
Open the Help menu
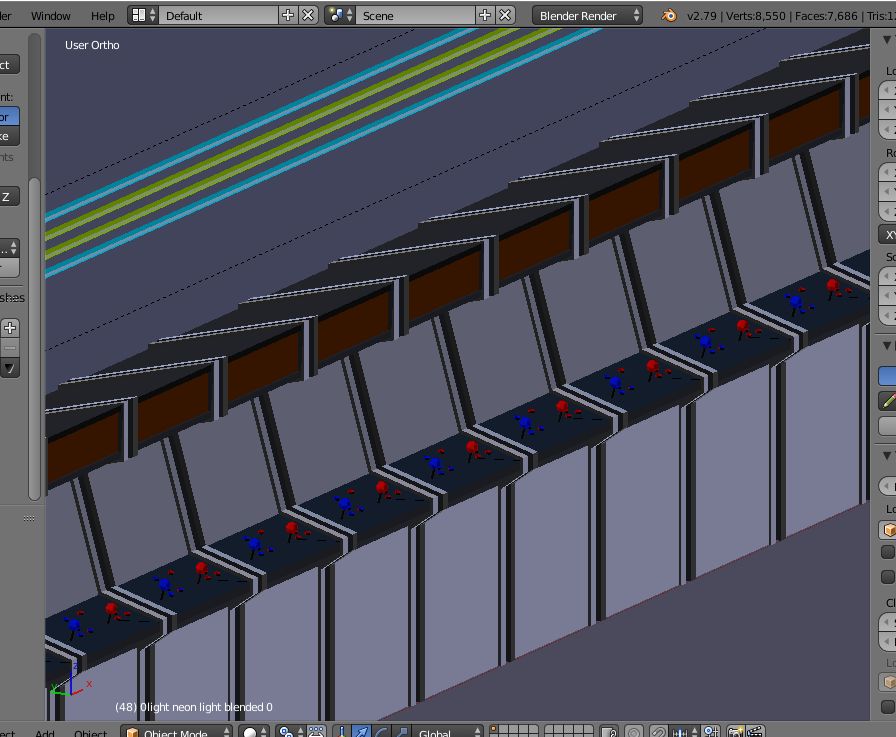click(x=102, y=16)
